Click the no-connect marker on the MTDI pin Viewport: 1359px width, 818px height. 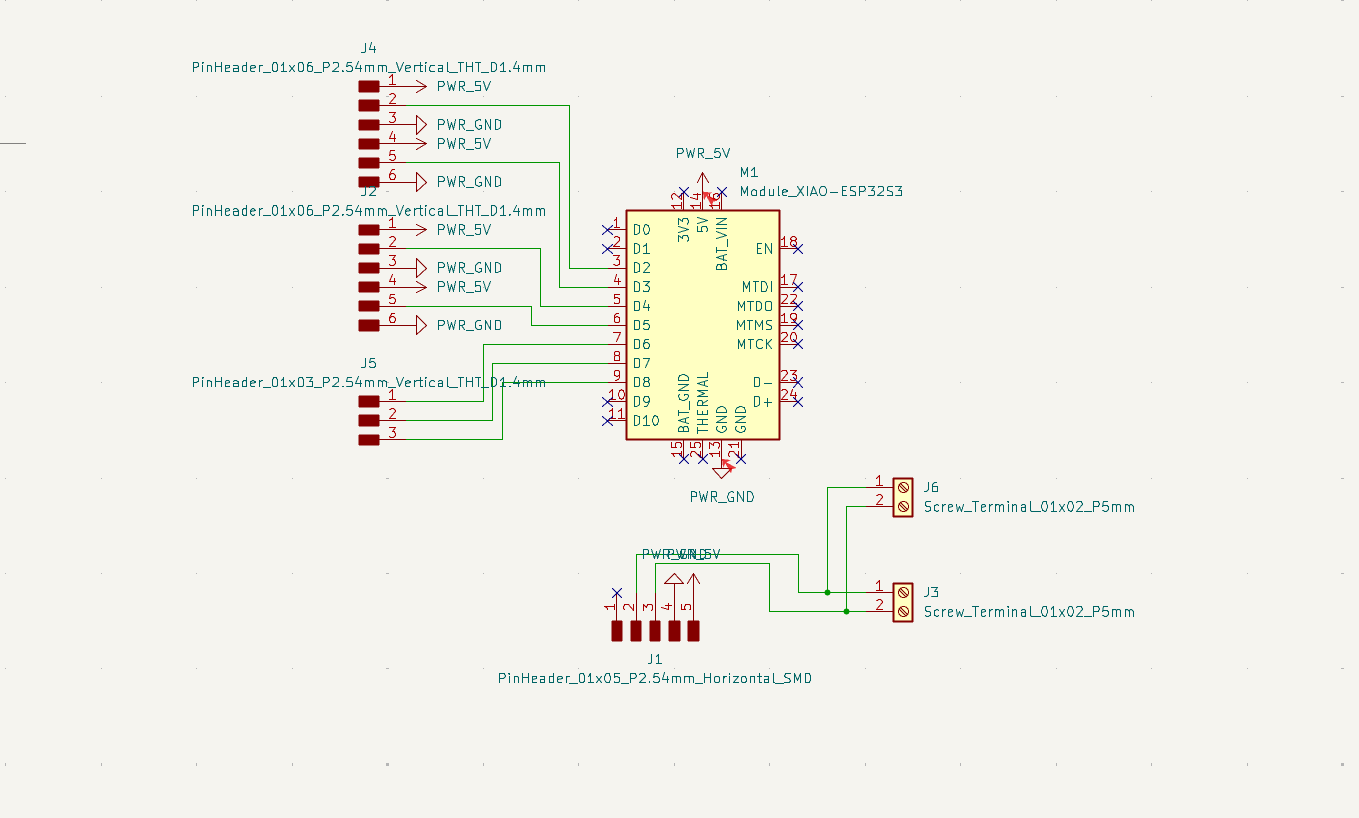(x=798, y=287)
